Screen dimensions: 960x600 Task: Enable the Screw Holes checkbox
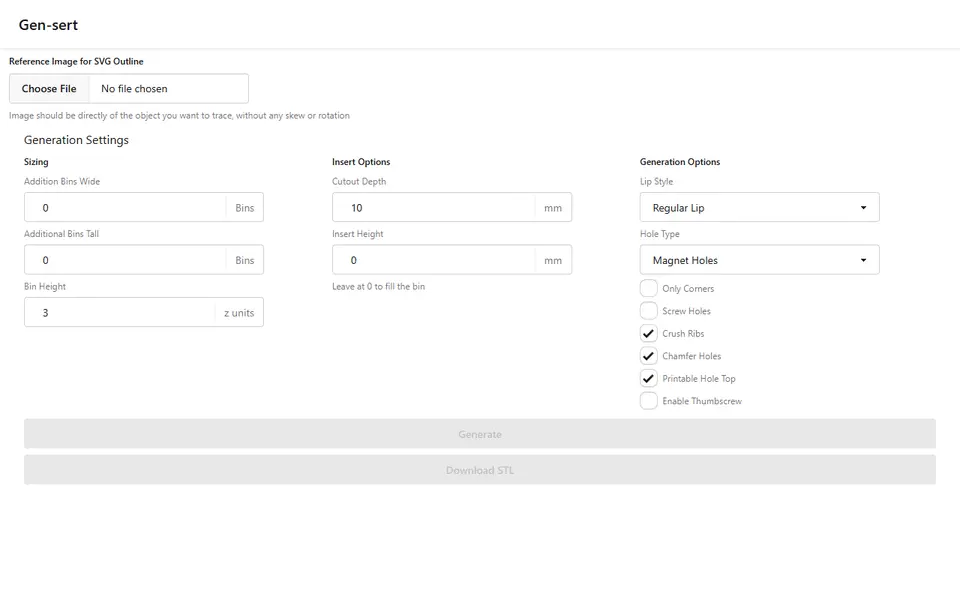648,311
